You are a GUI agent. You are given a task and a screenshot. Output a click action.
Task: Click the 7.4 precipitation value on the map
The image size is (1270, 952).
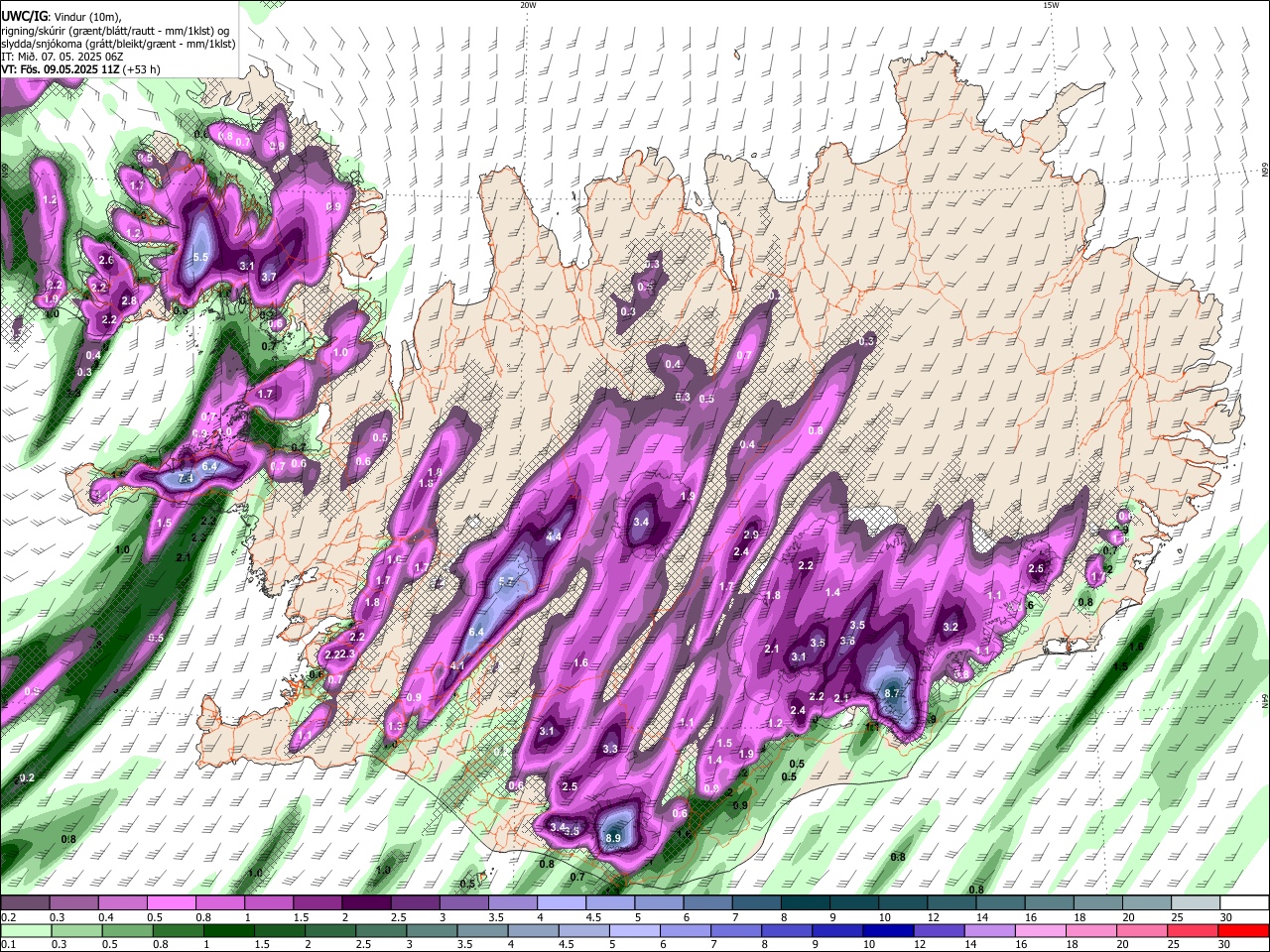tap(186, 478)
